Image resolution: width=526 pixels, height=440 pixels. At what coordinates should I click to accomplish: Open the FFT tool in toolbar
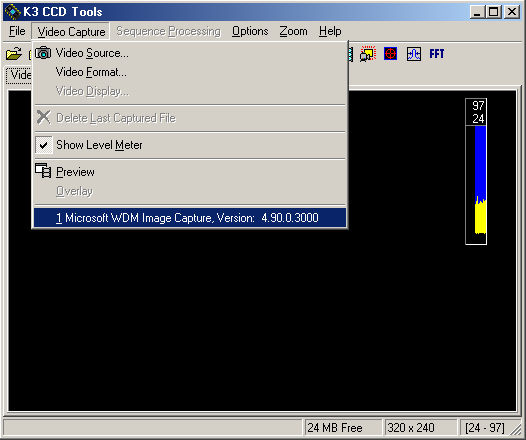tap(436, 54)
